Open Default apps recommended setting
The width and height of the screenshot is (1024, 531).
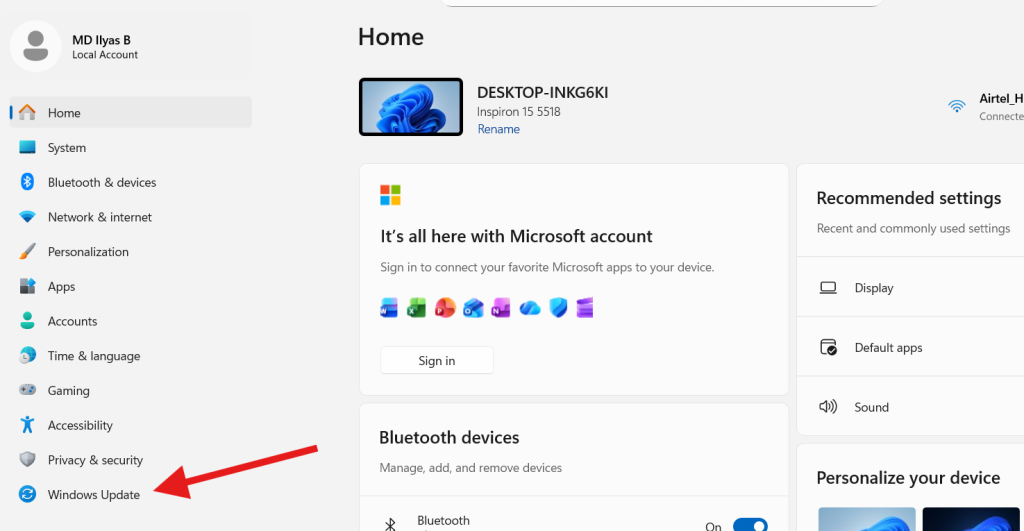pyautogui.click(x=910, y=347)
